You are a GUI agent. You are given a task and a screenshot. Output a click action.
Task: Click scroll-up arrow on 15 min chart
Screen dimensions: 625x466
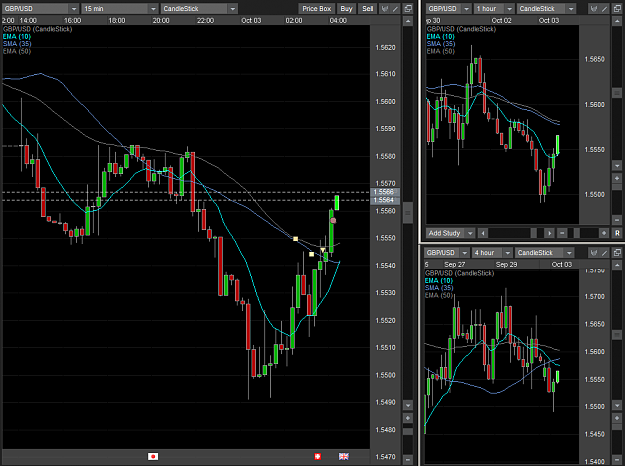tap(408, 21)
